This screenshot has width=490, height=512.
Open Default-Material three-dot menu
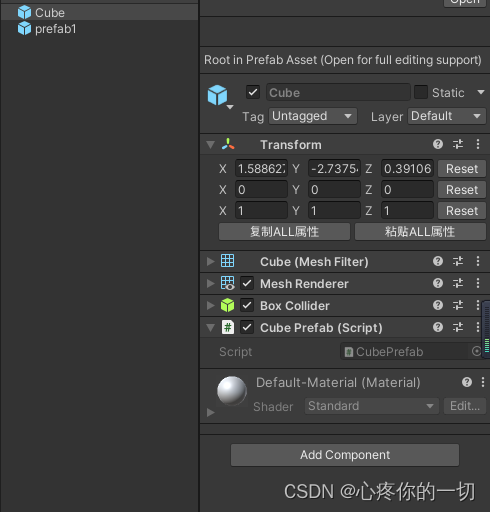(483, 382)
